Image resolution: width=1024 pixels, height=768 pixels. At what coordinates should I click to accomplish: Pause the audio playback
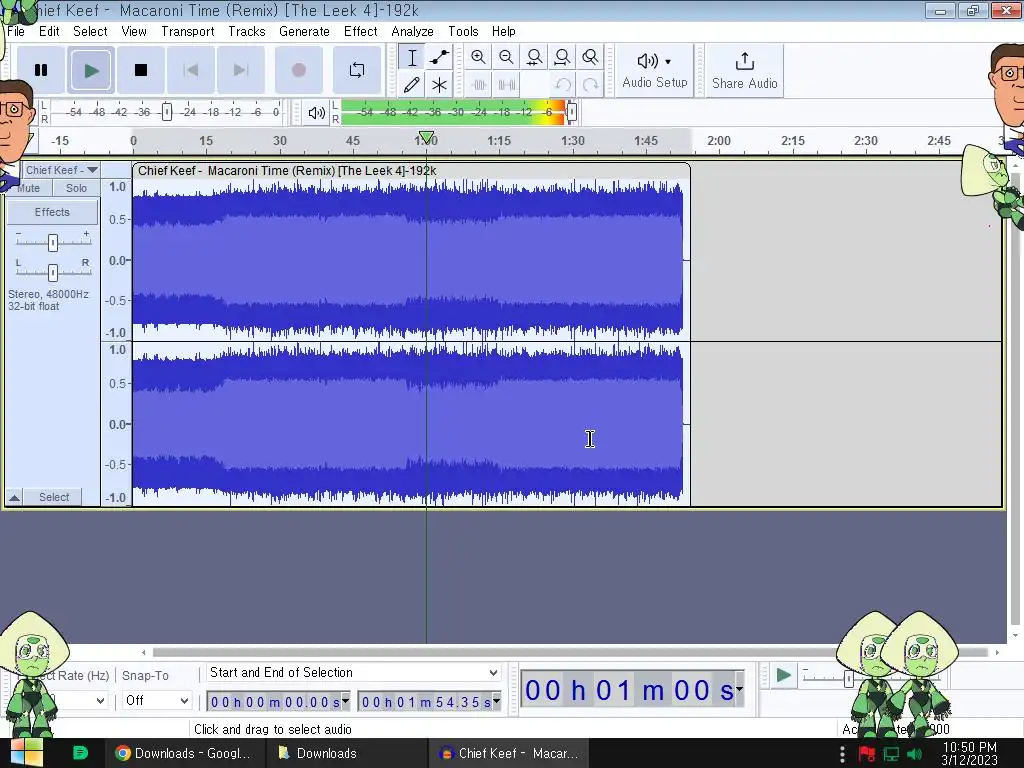40,70
